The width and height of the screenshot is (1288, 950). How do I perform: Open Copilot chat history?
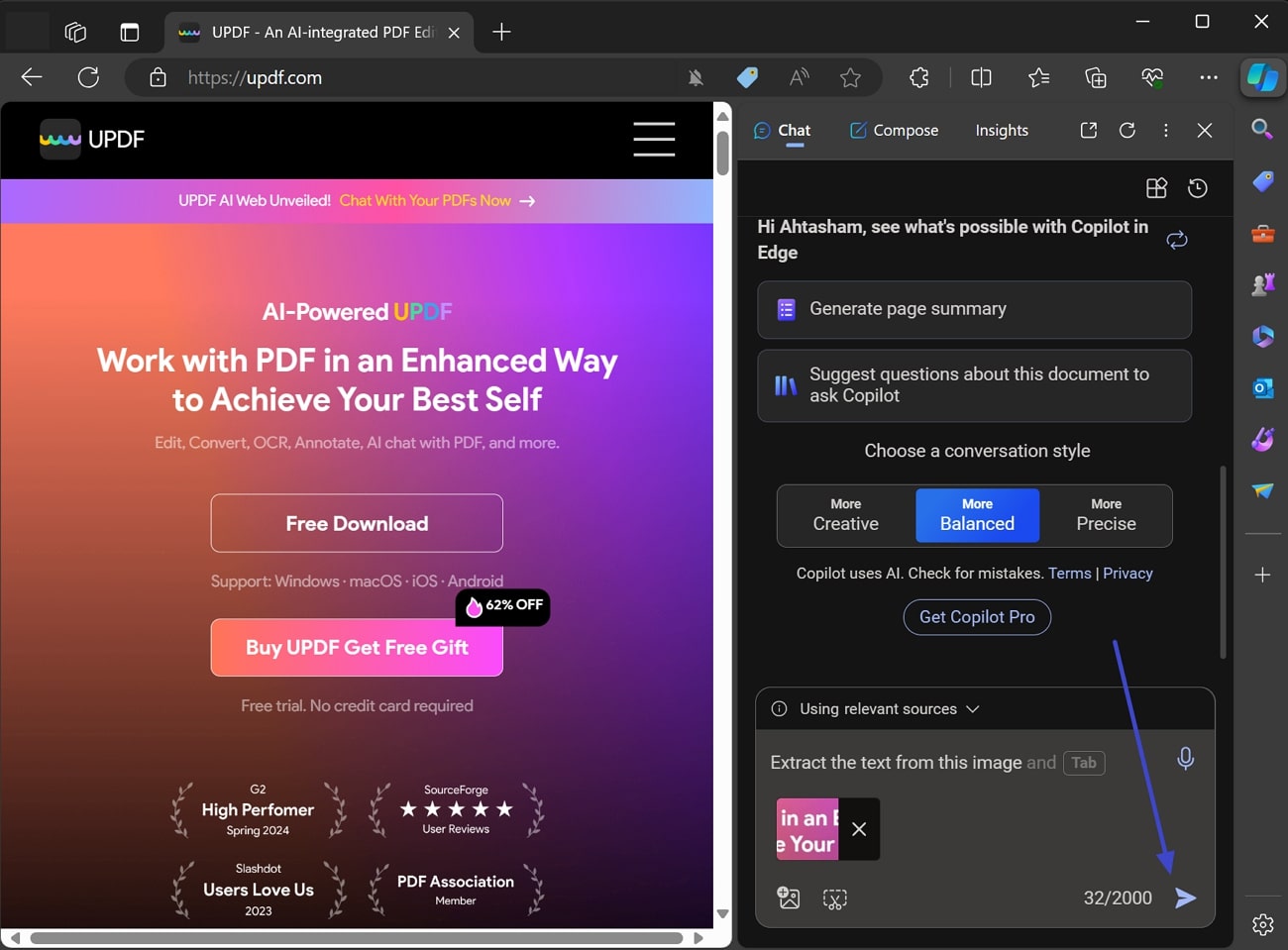pos(1197,187)
